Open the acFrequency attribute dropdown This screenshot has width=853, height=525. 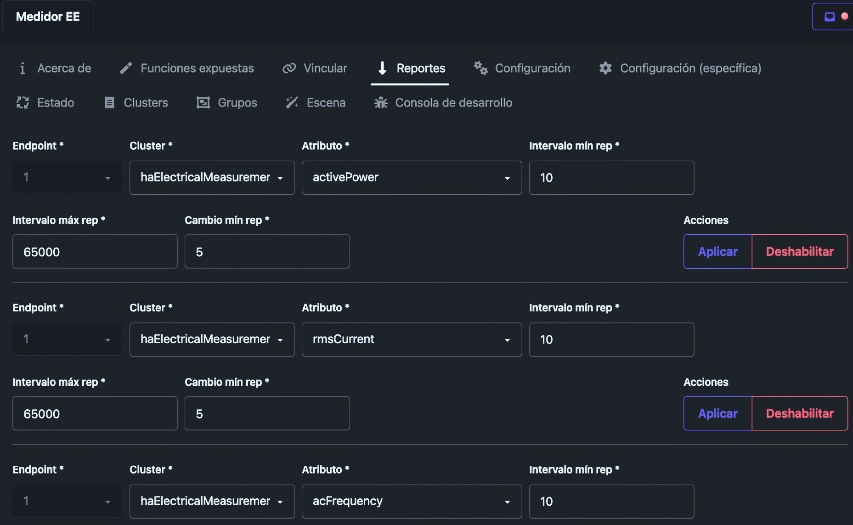point(412,501)
